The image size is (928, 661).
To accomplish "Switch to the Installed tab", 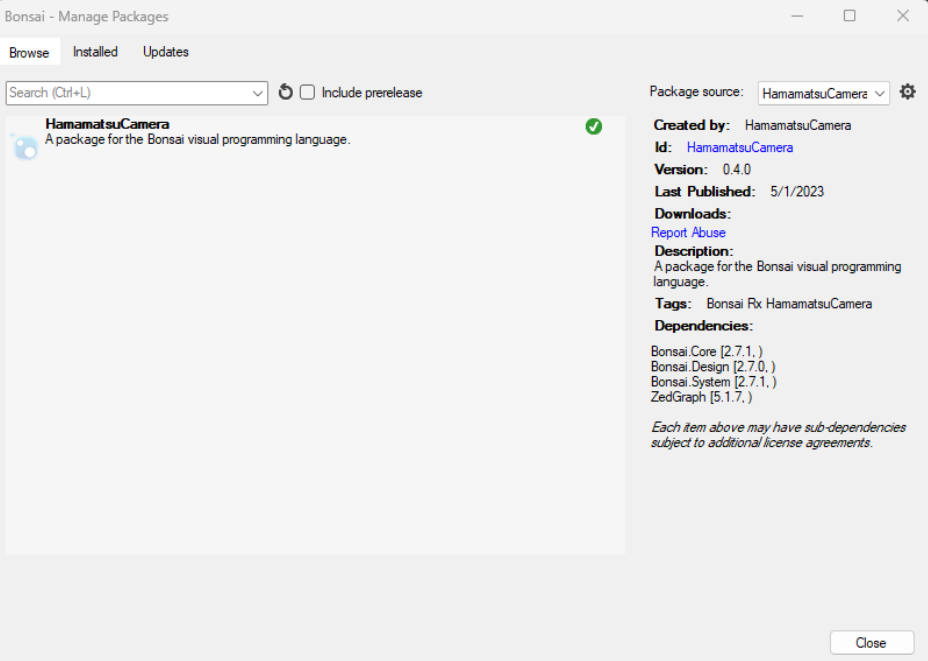I will (x=95, y=52).
